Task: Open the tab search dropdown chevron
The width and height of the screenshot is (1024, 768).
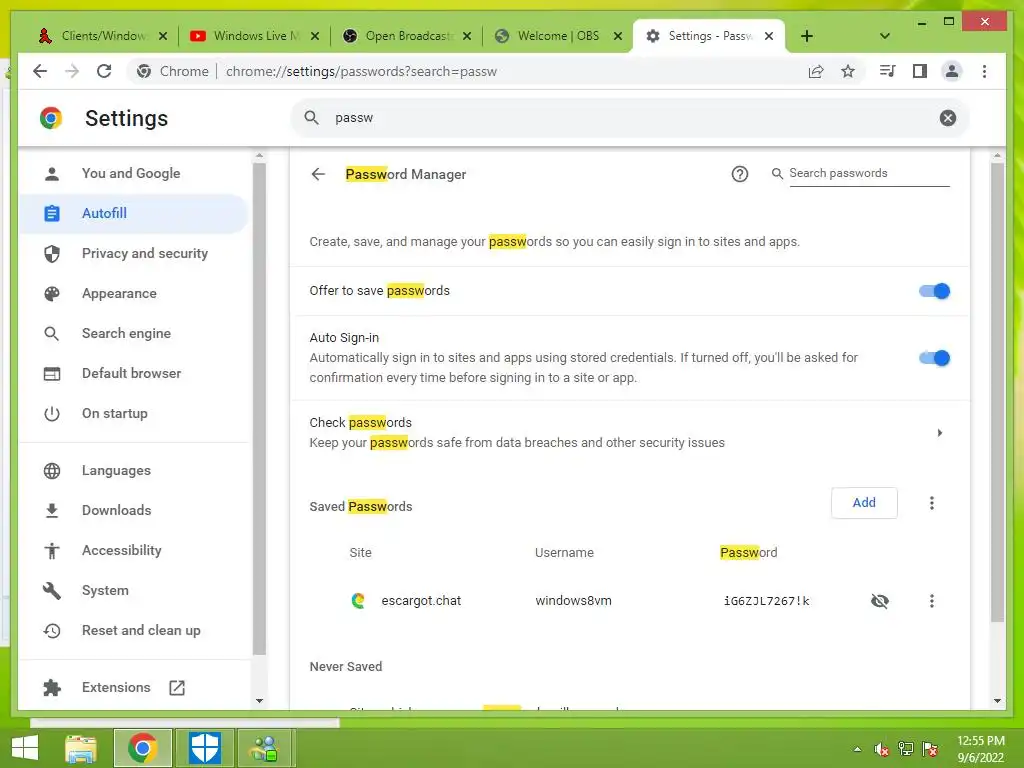Action: 884,36
